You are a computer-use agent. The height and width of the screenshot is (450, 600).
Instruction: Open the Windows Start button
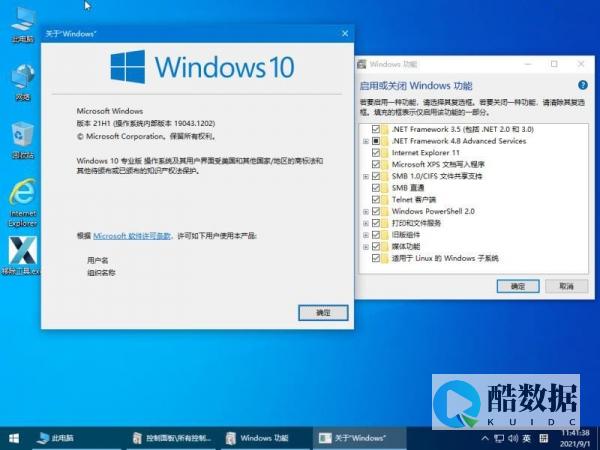(14, 438)
